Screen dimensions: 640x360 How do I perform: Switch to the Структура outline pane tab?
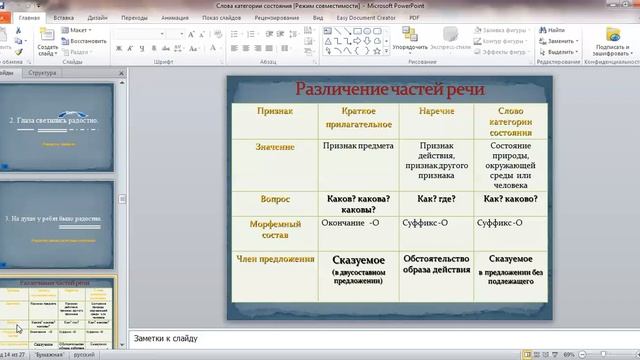pos(42,73)
